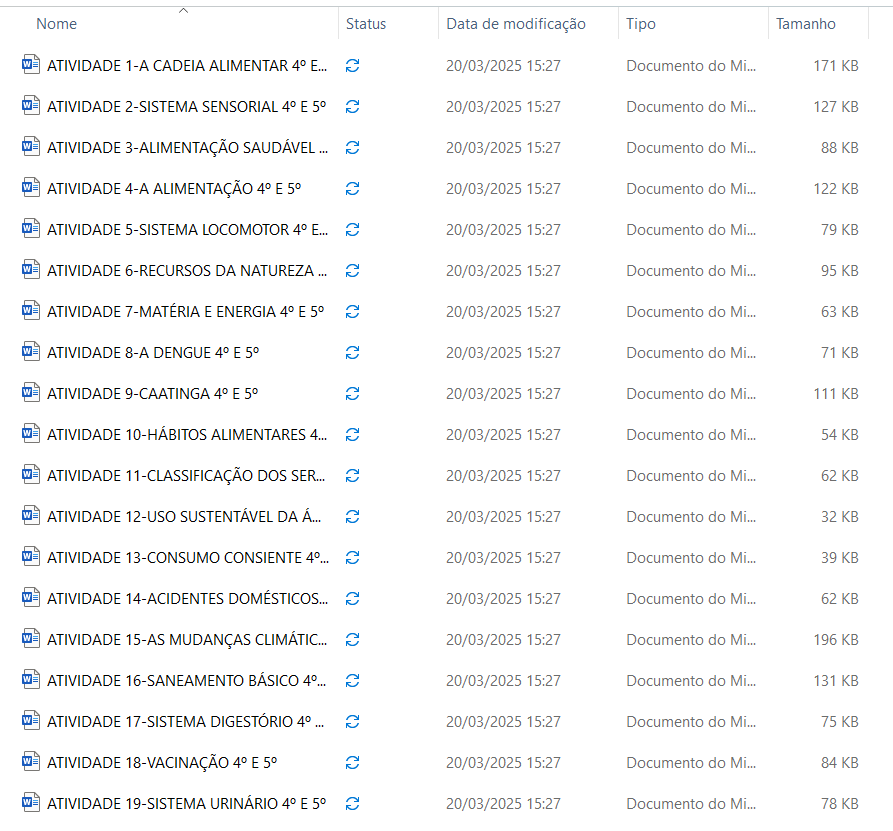Click Word icon of ATIVIDADE 3-ALIMENTAÇÃO SAUDÁVEL
Viewport: 893px width, 831px height.
[x=31, y=146]
